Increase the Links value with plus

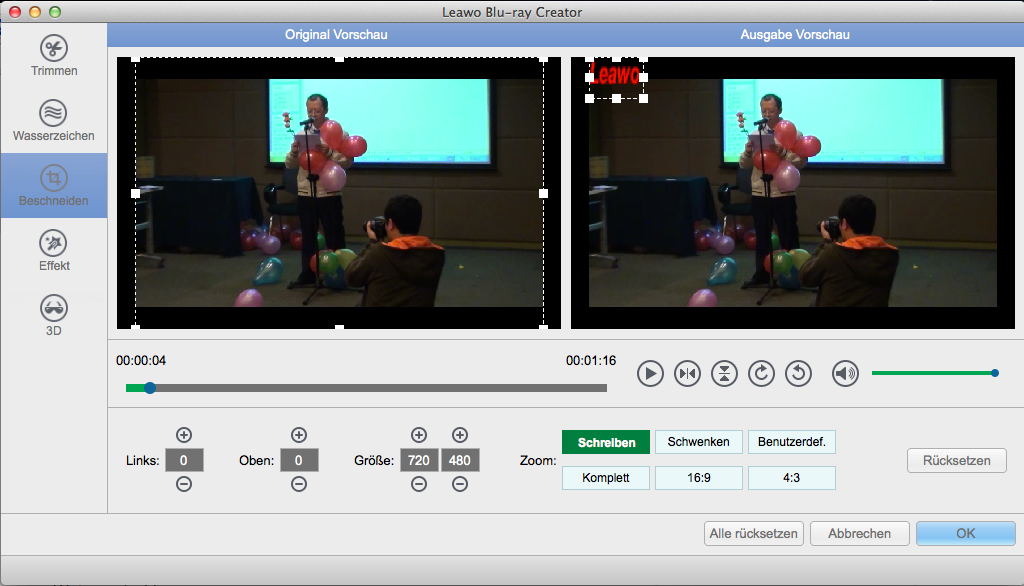point(184,435)
